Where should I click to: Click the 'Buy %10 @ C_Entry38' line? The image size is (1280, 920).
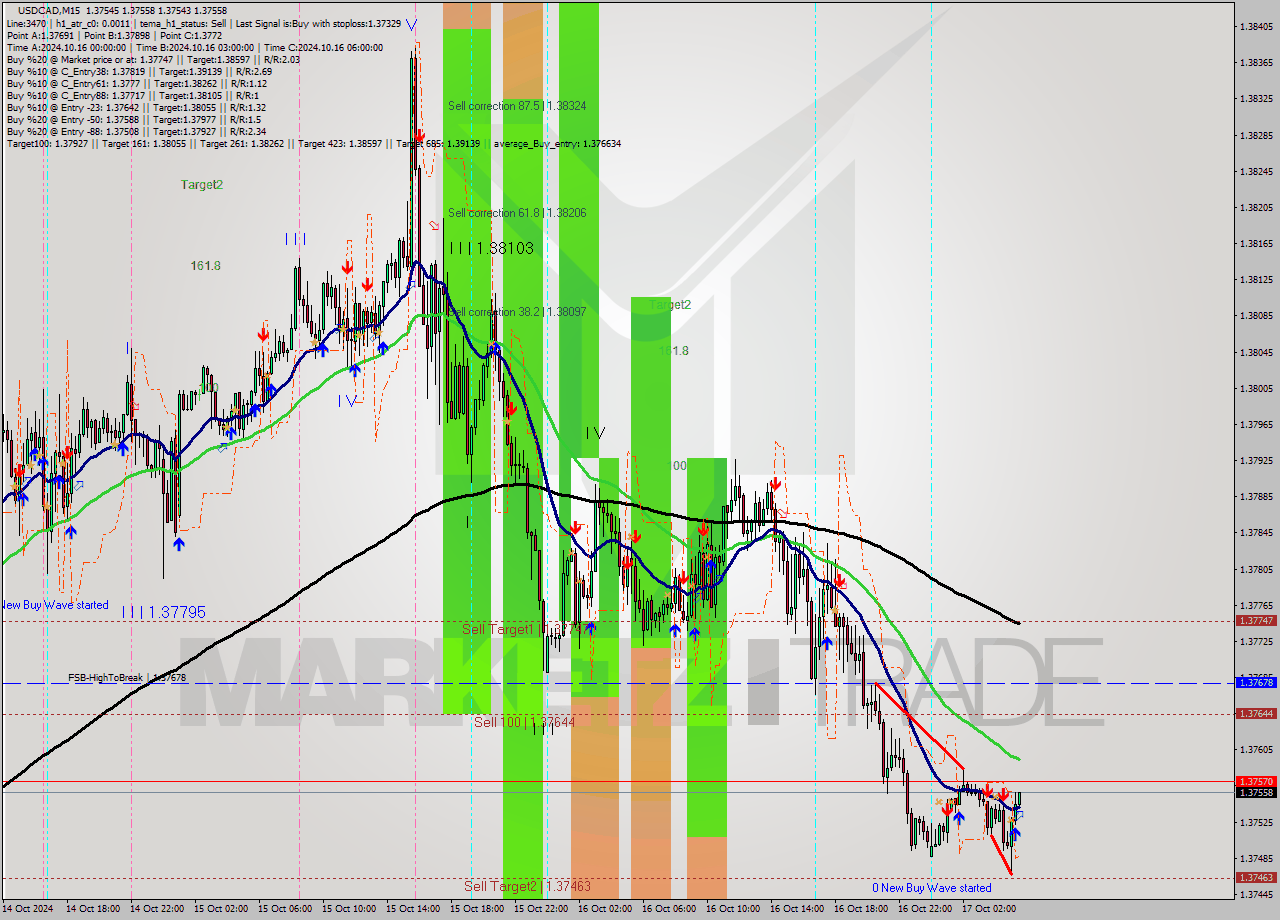[x=138, y=71]
